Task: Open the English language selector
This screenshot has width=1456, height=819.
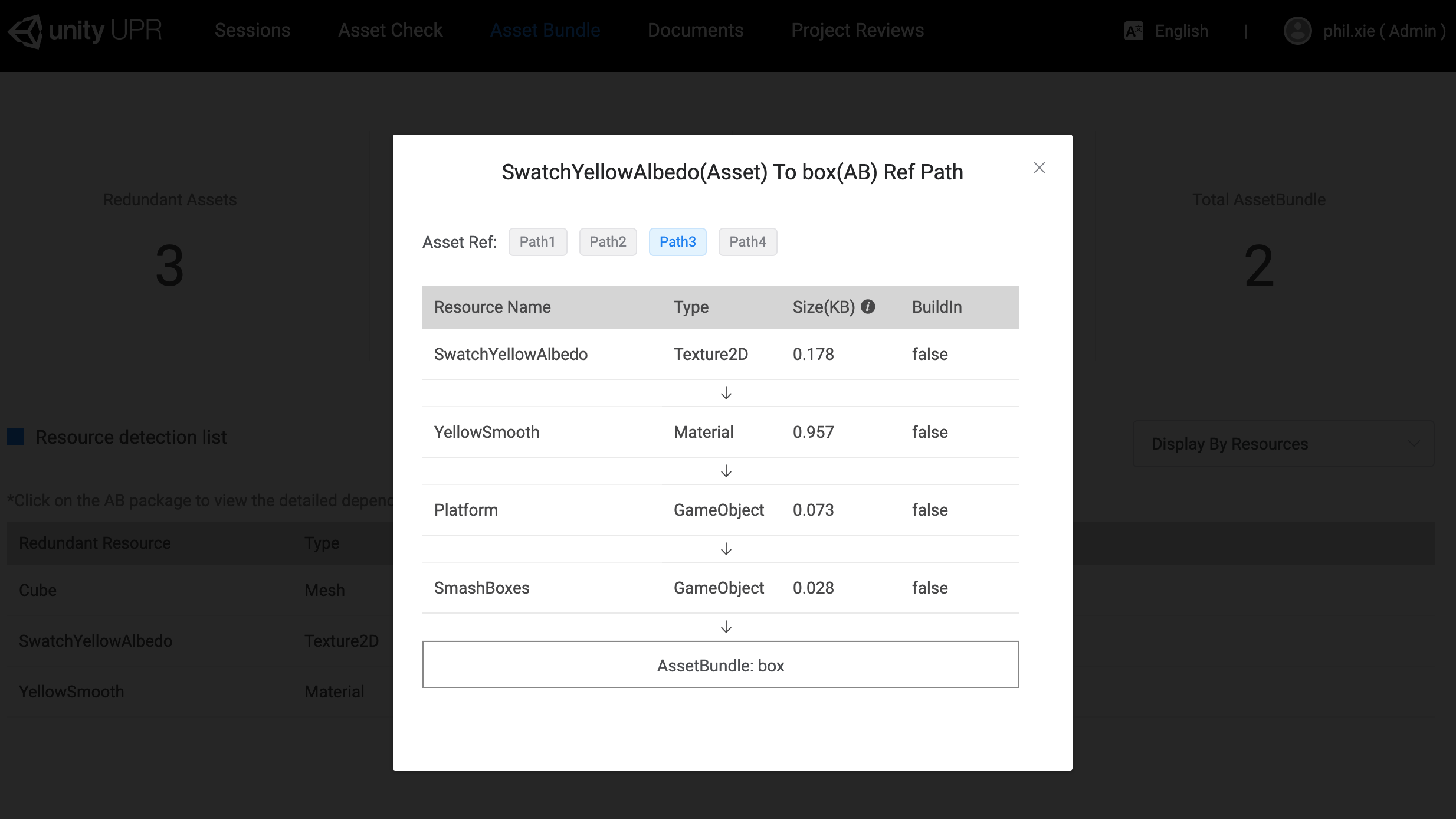Action: (x=1181, y=31)
